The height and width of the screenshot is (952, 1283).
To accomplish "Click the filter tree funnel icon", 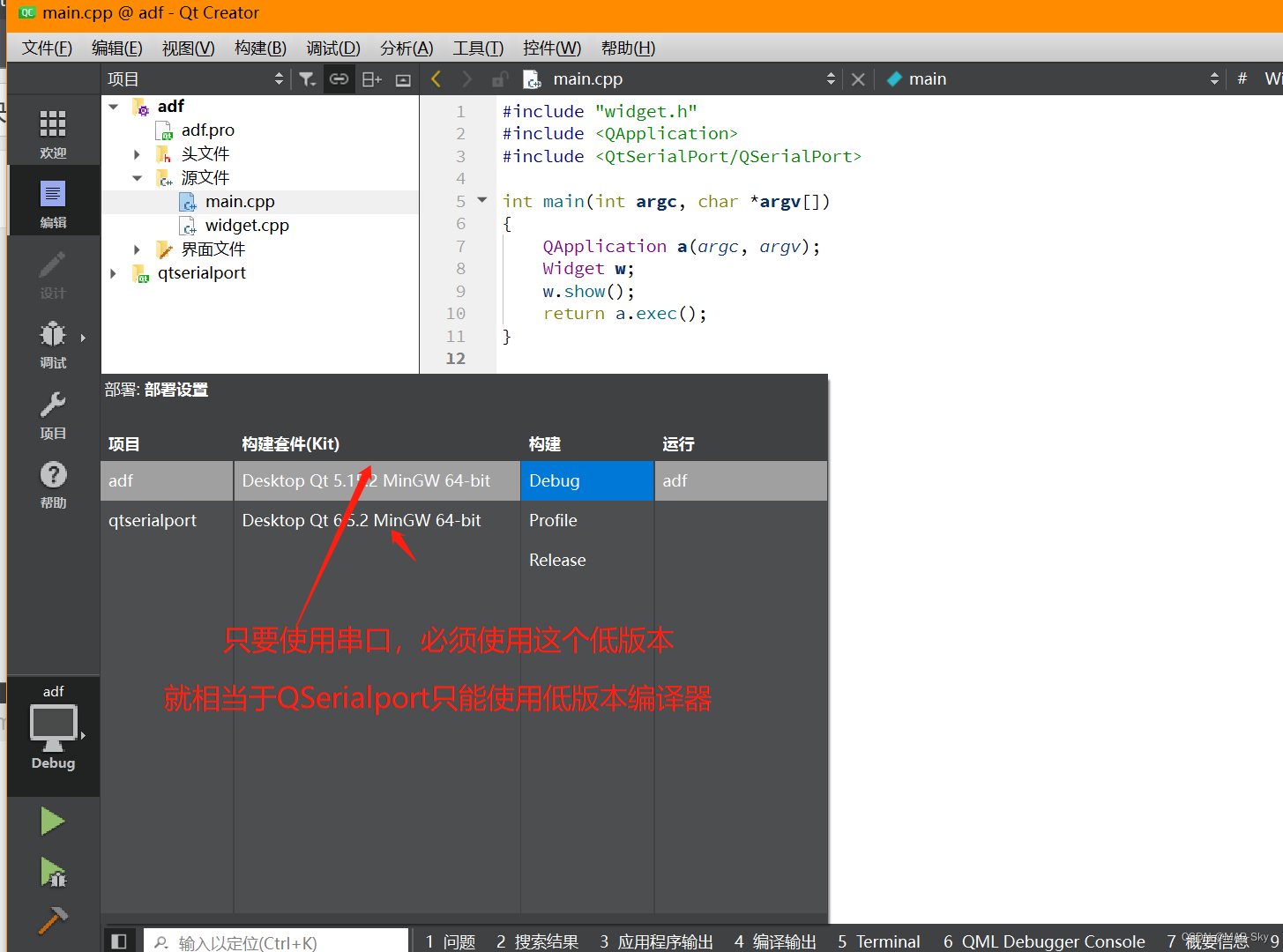I will (307, 79).
